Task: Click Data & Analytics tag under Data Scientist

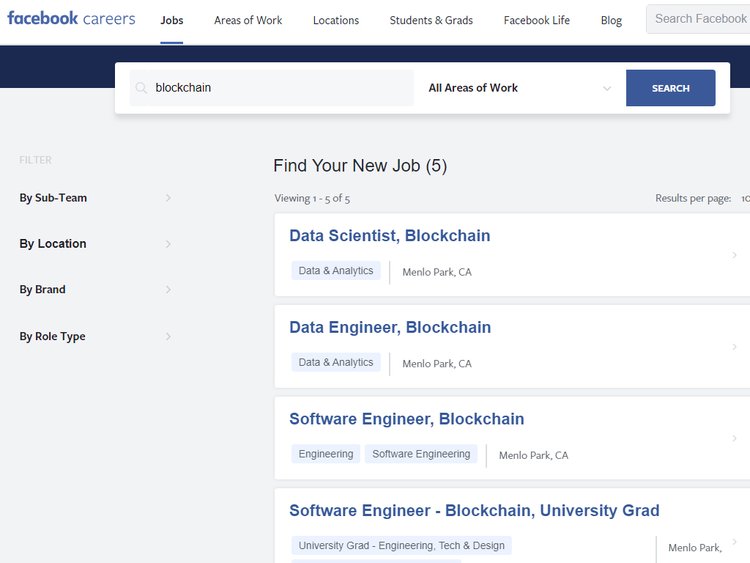Action: pyautogui.click(x=336, y=271)
